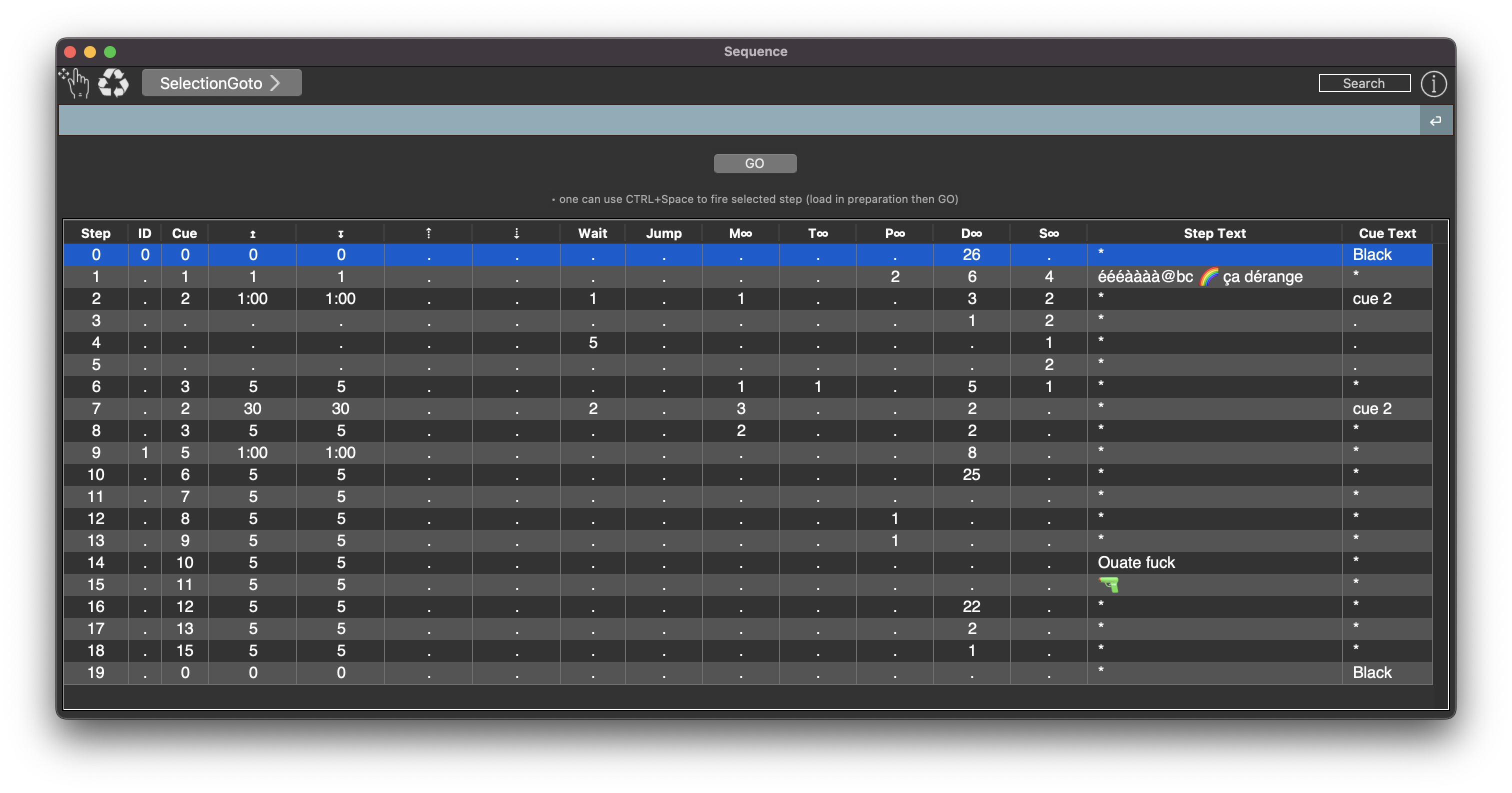
Task: Click the blue command line input bar
Action: tap(738, 120)
